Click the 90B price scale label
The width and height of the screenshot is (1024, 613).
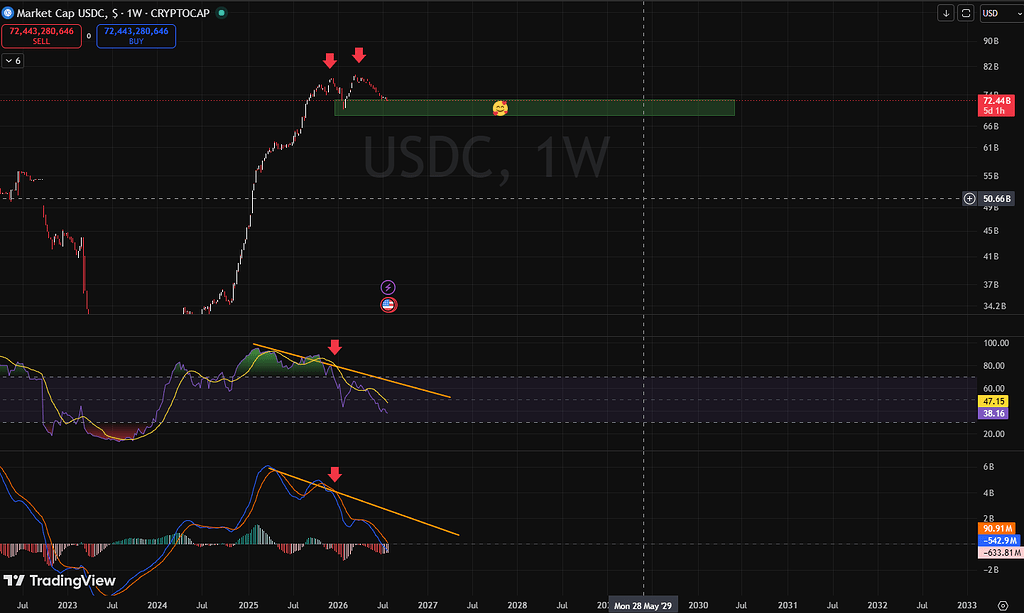click(x=991, y=41)
